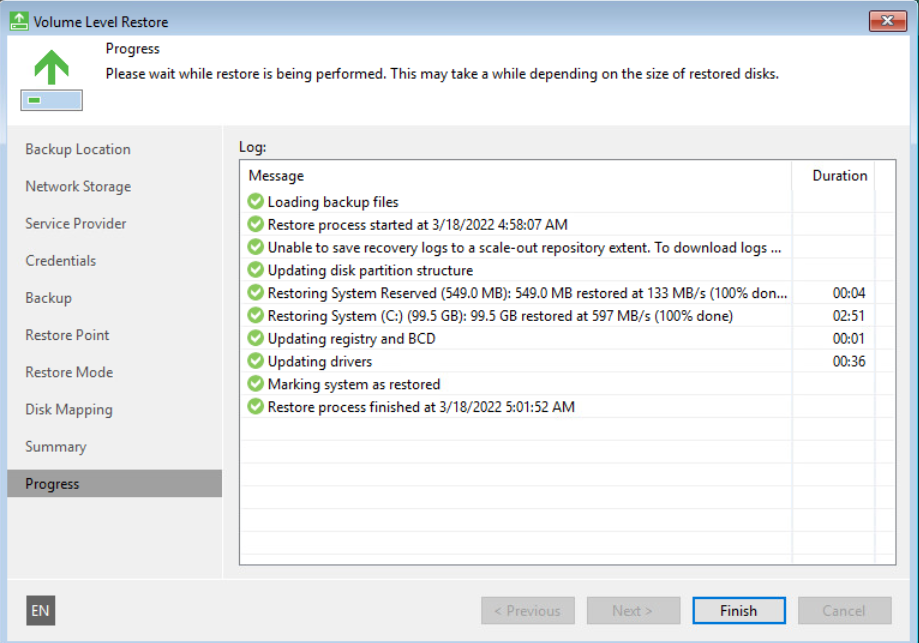The image size is (919, 643).
Task: Click checkmark icon for Marking system as restored
Action: click(256, 384)
